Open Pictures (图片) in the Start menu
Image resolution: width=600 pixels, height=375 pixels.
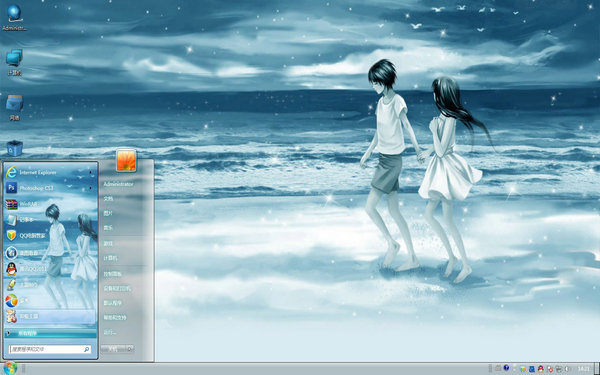[x=108, y=213]
